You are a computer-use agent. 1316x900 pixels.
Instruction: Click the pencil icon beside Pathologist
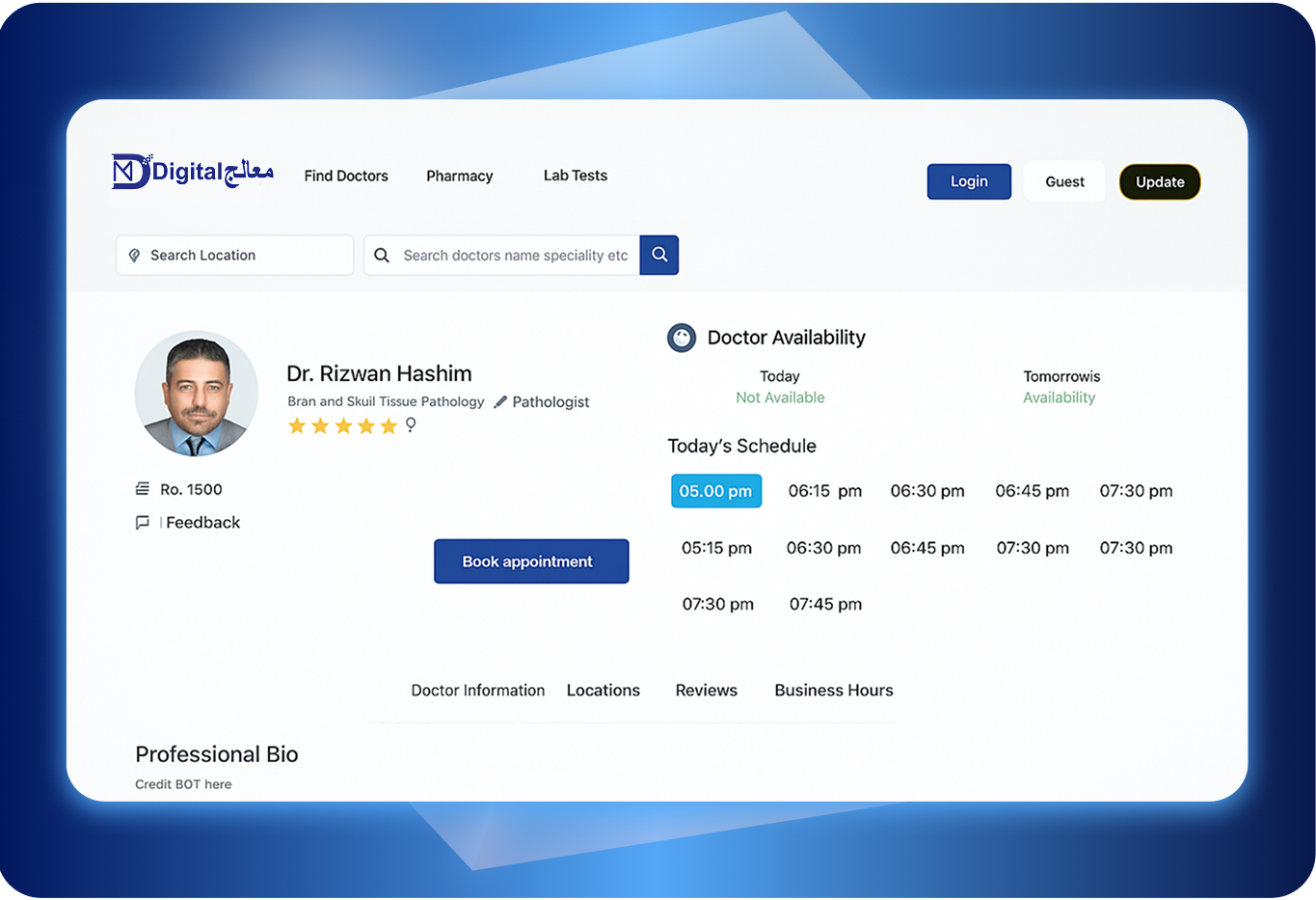(x=500, y=402)
